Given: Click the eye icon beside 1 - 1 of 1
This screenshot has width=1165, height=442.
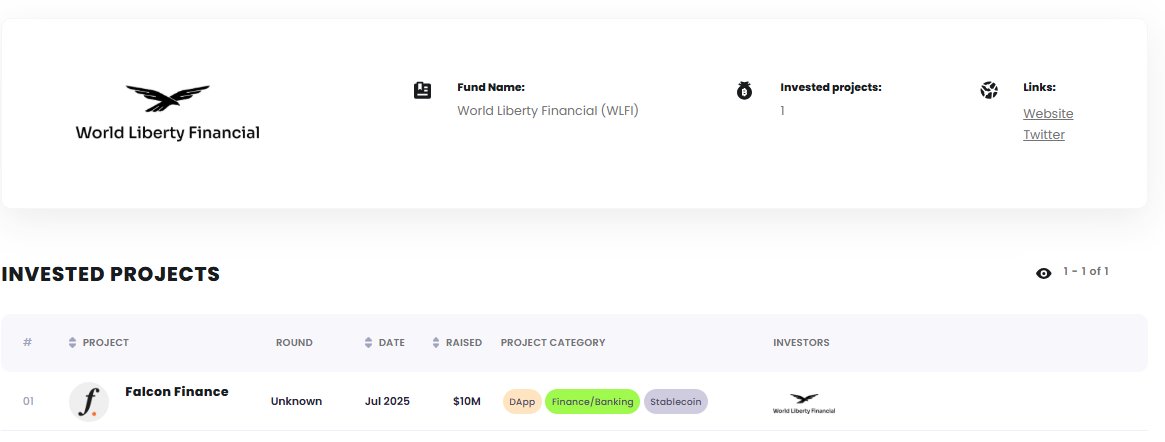Looking at the screenshot, I should click(1043, 273).
